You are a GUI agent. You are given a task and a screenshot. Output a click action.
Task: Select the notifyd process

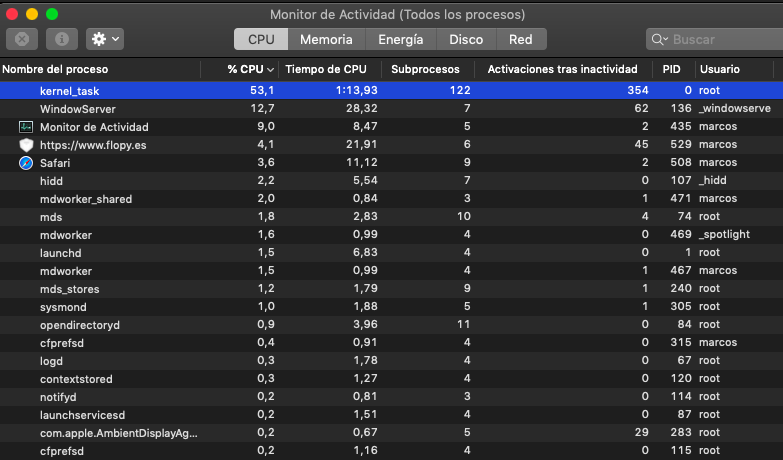pos(58,397)
